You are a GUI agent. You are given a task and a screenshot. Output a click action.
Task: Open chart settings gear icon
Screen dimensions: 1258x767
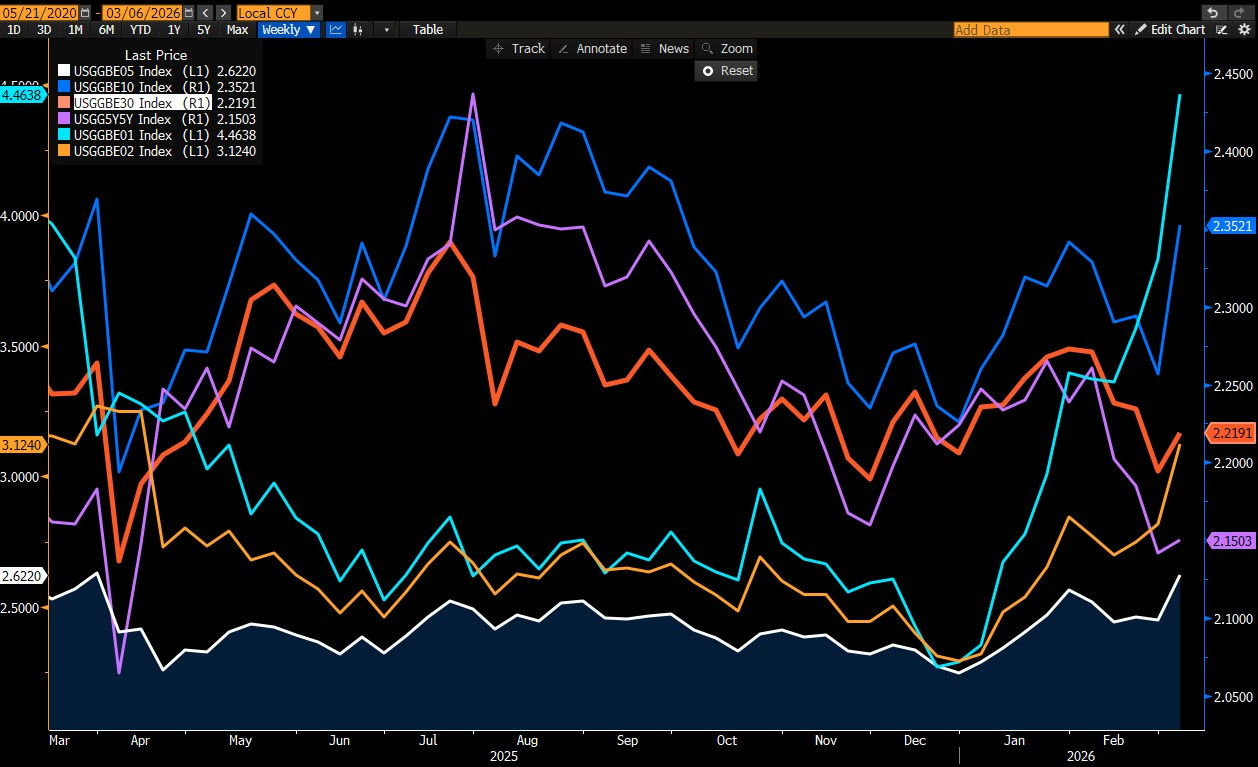tap(1243, 30)
